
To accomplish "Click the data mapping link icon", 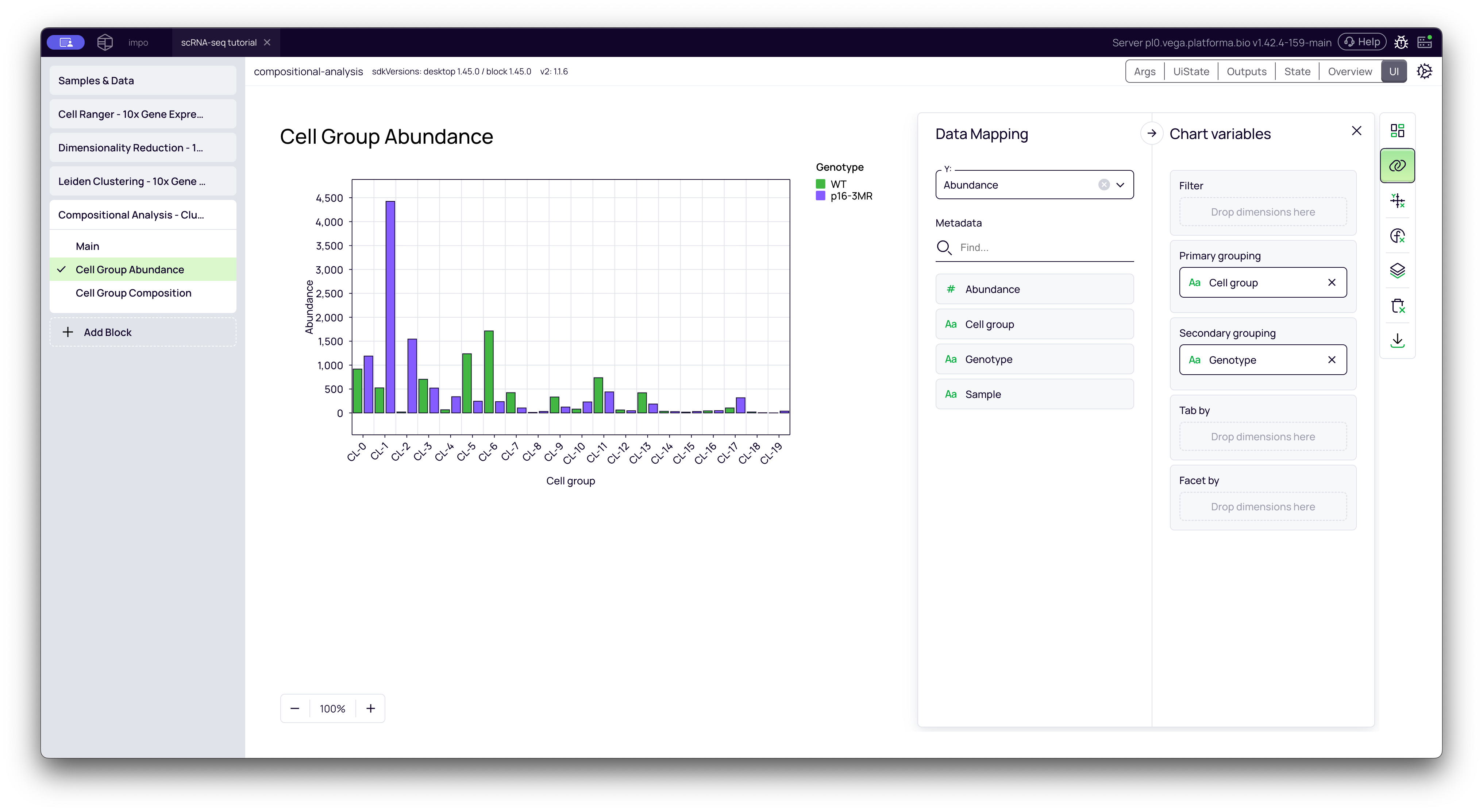I will click(1397, 166).
